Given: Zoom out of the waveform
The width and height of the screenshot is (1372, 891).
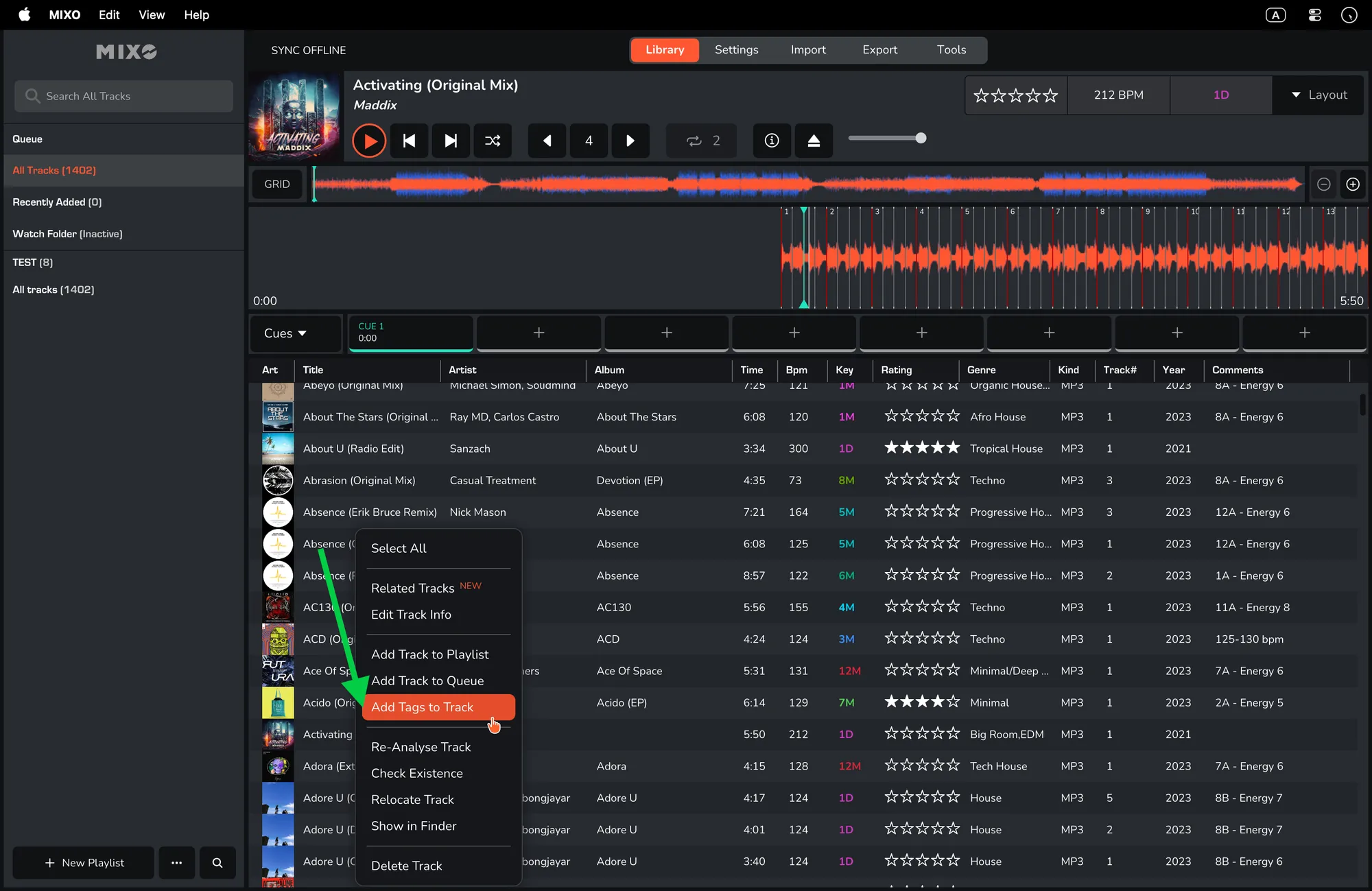Looking at the screenshot, I should [x=1324, y=184].
